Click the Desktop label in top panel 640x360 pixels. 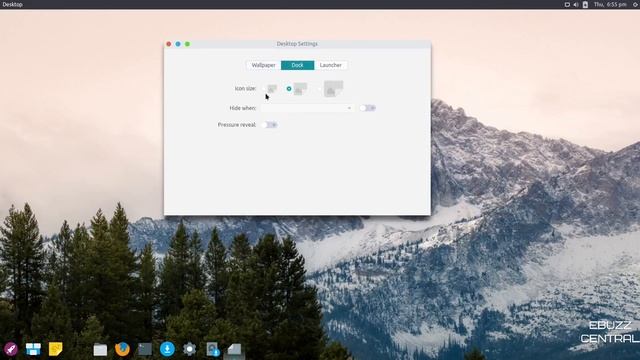pyautogui.click(x=12, y=4)
